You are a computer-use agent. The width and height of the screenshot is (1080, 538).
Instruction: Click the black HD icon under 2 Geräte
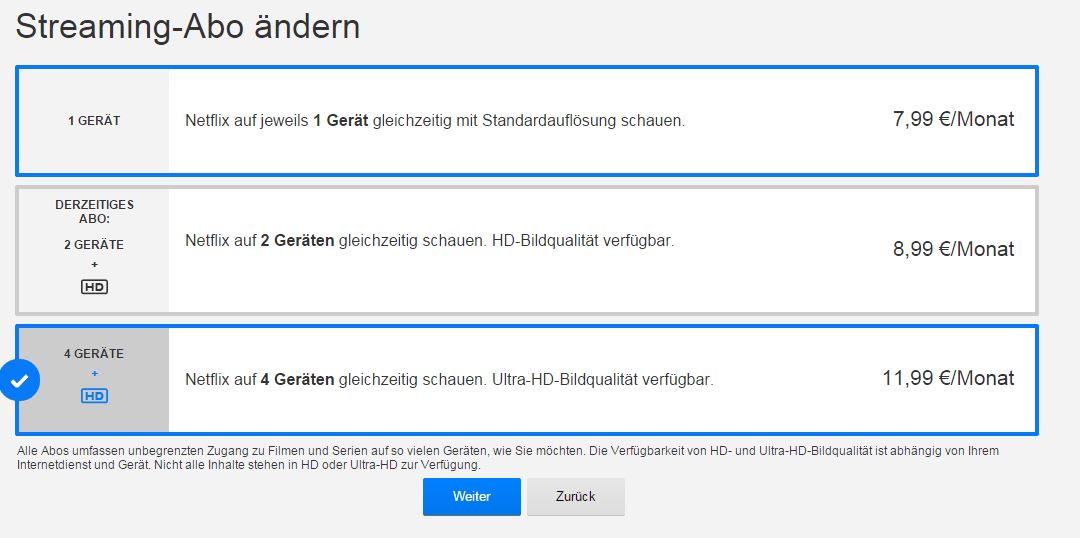point(94,287)
